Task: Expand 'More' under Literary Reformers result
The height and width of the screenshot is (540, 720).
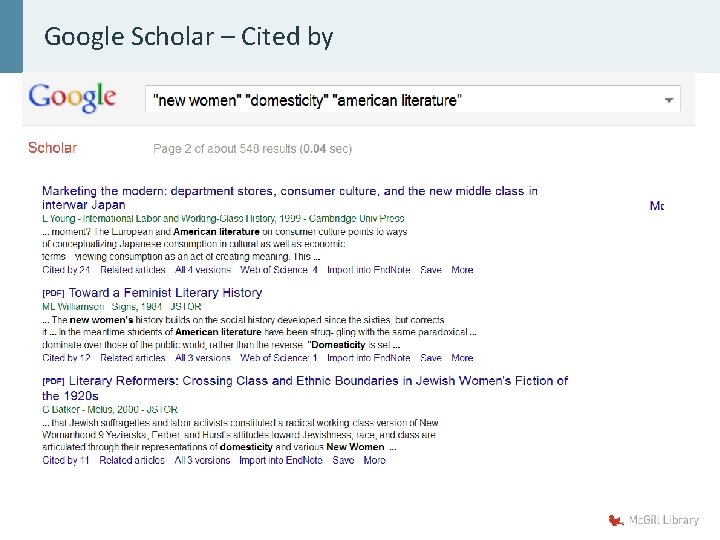Action: [x=374, y=461]
